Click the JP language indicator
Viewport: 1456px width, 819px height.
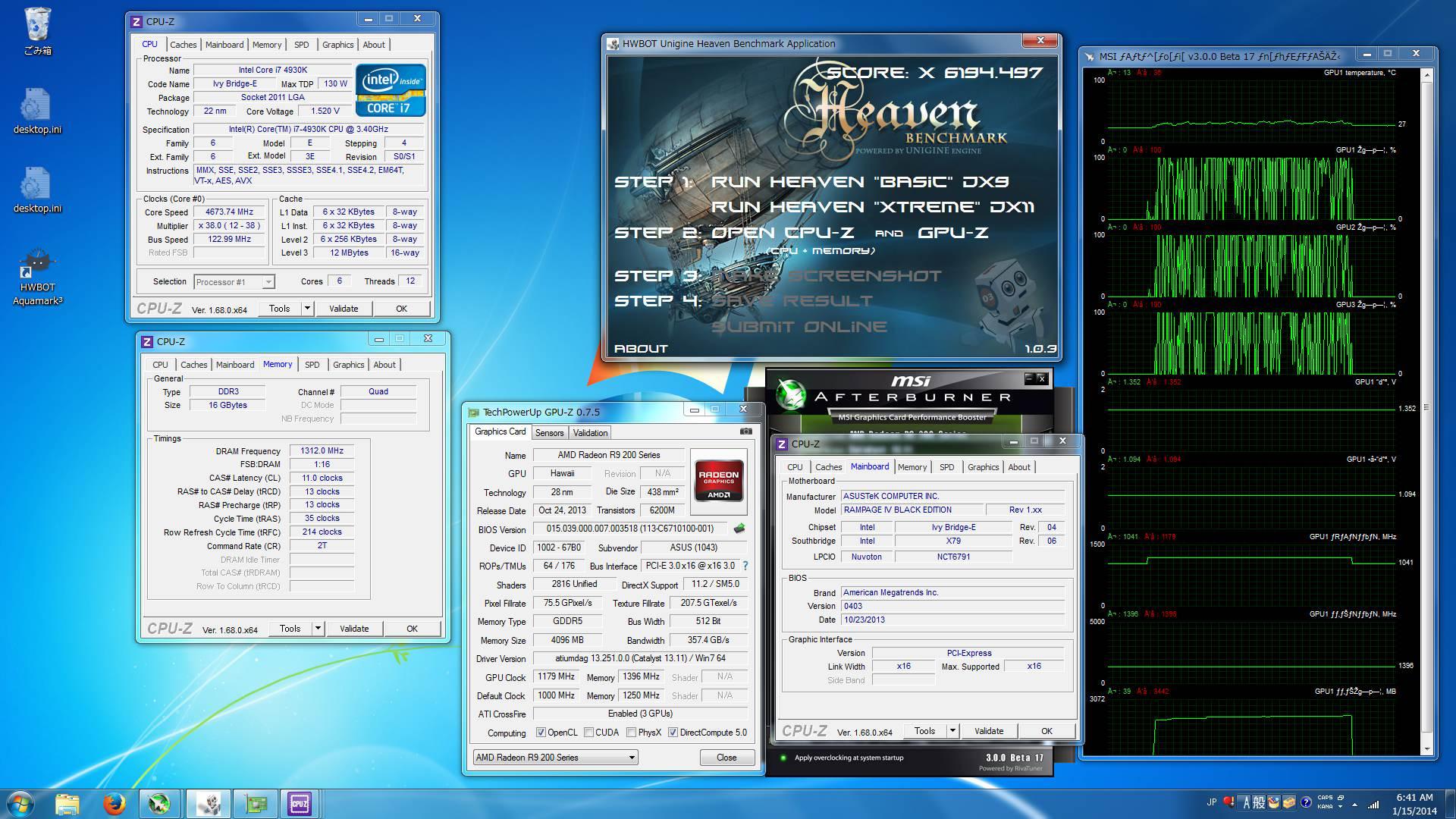point(1212,802)
